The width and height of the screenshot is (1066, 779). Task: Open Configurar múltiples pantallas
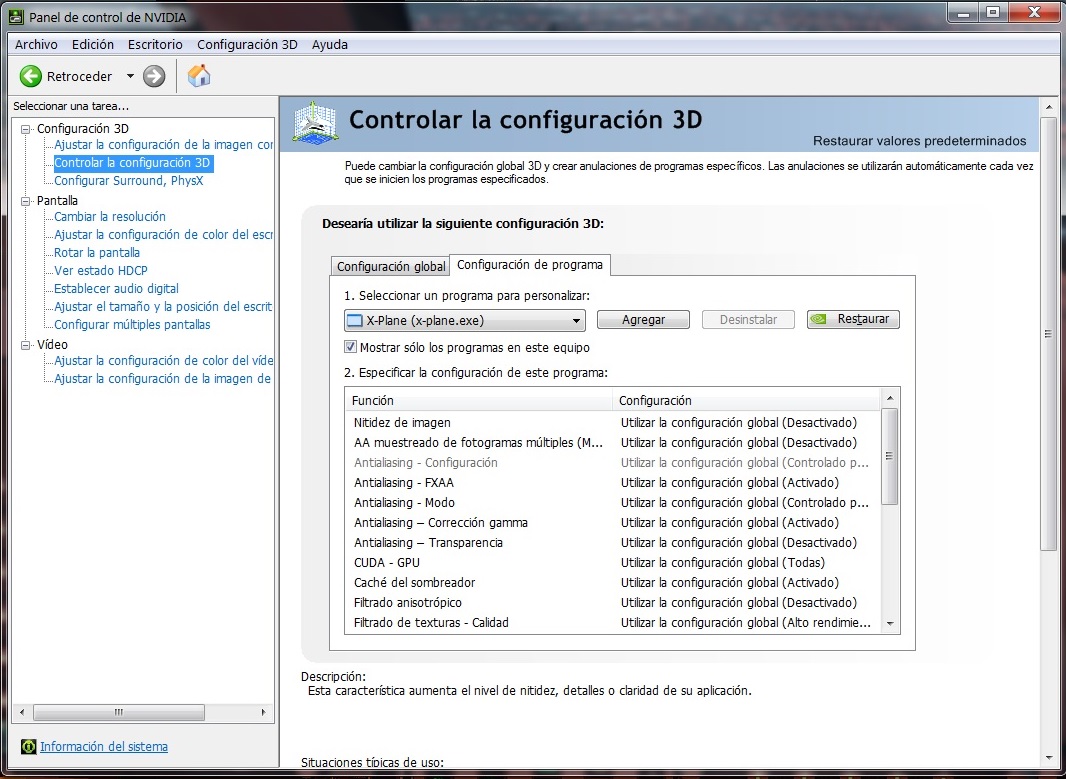(132, 325)
